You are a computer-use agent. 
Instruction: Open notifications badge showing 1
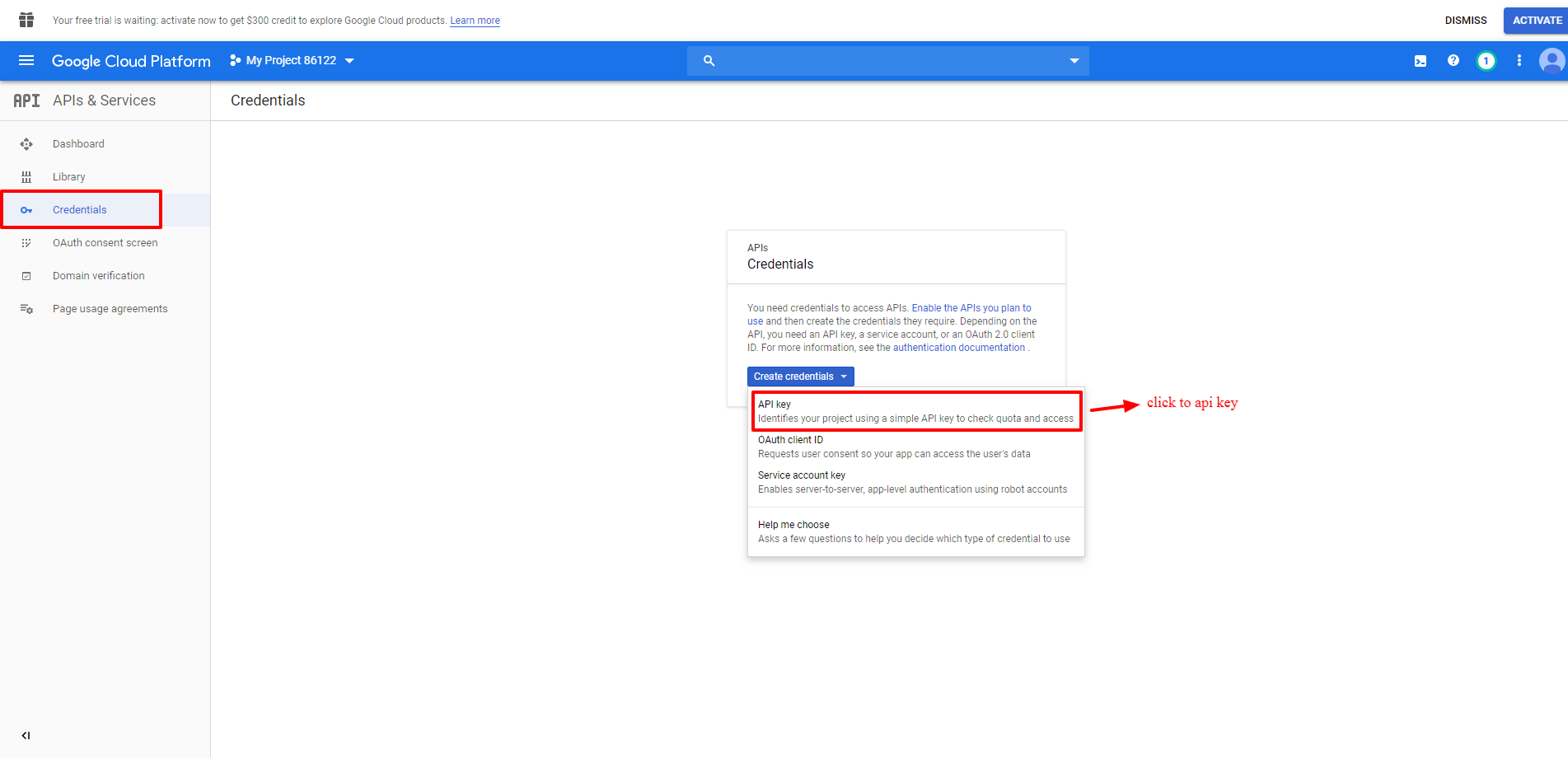pos(1486,61)
